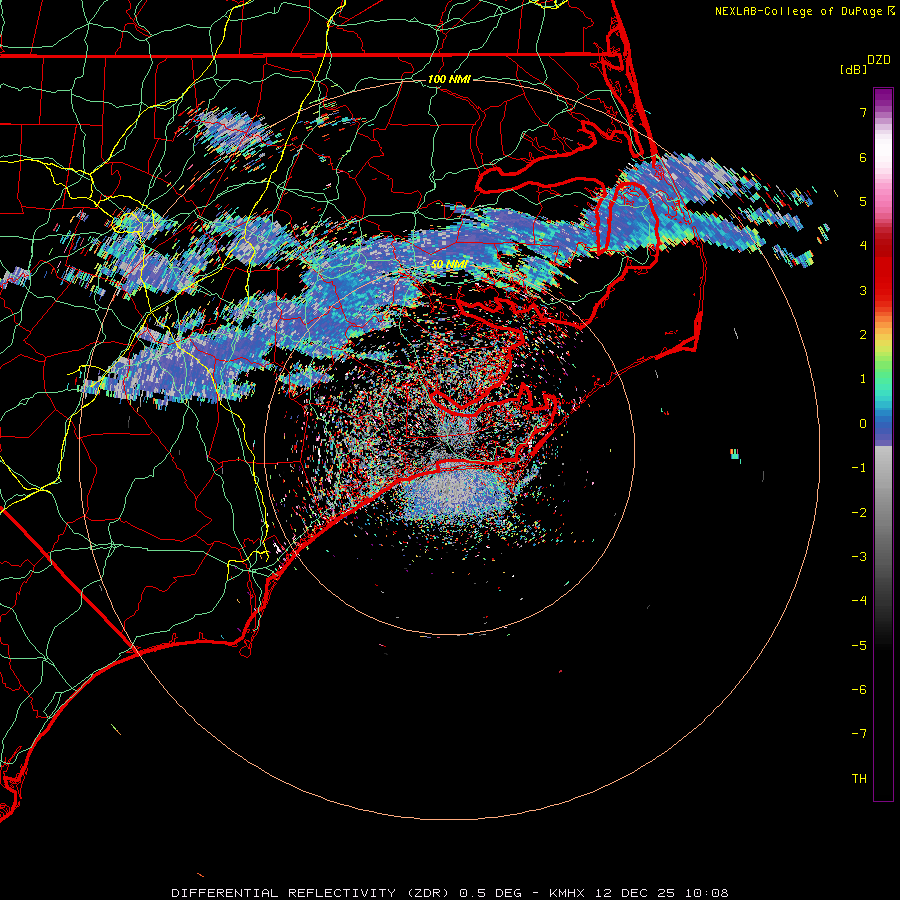Click the -7 dB value on color scale
The height and width of the screenshot is (900, 900).
(859, 734)
